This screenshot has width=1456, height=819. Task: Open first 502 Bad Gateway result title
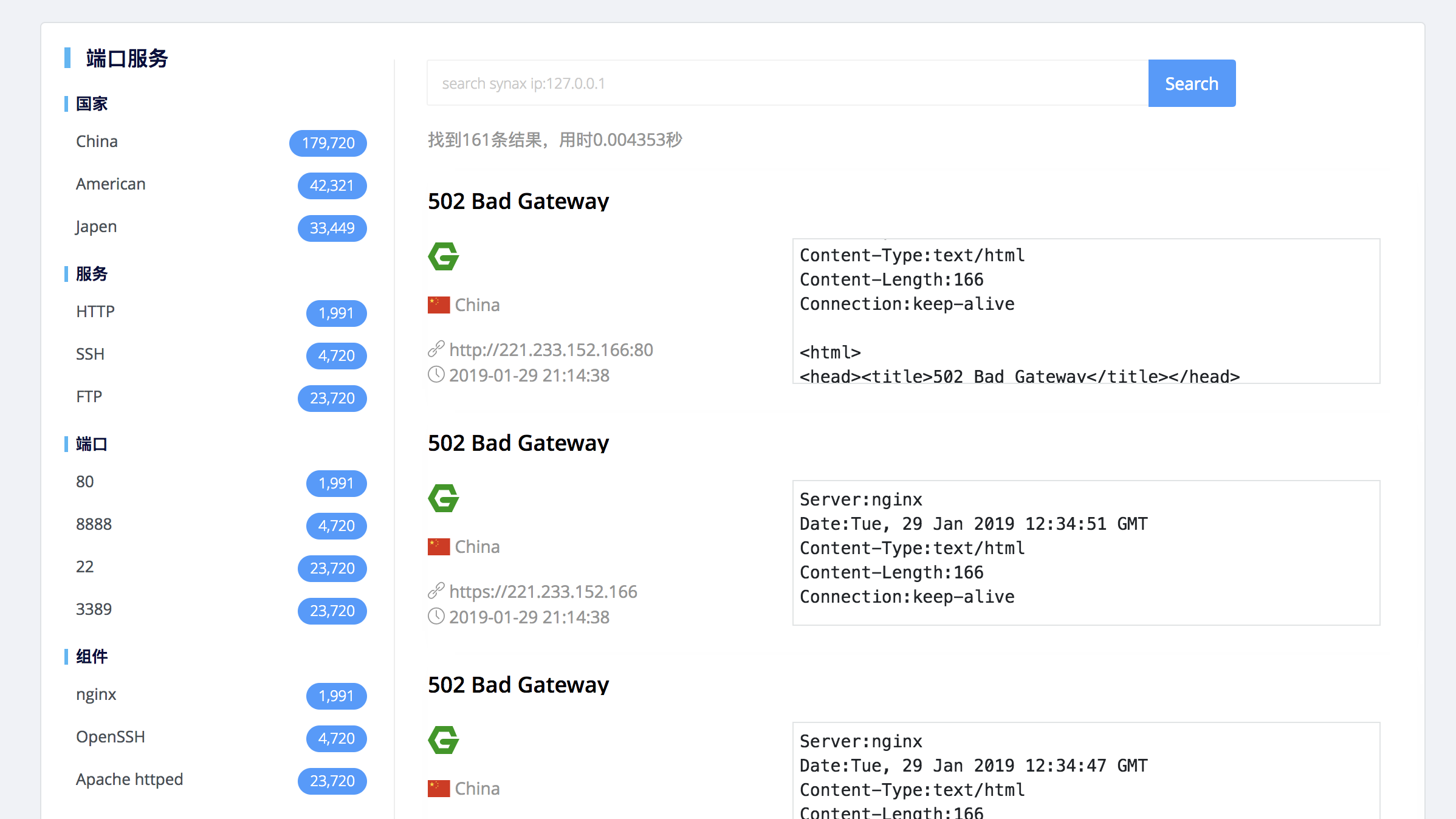pos(518,201)
